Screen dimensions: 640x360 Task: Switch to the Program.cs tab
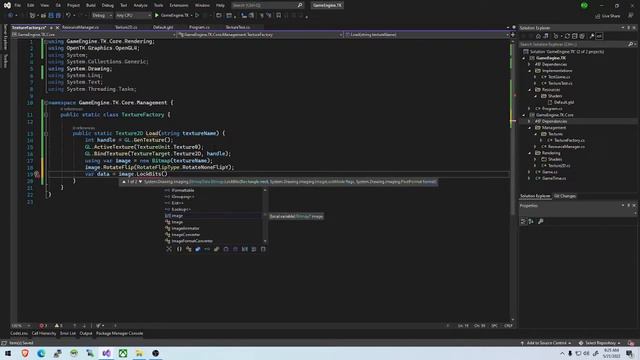point(200,27)
